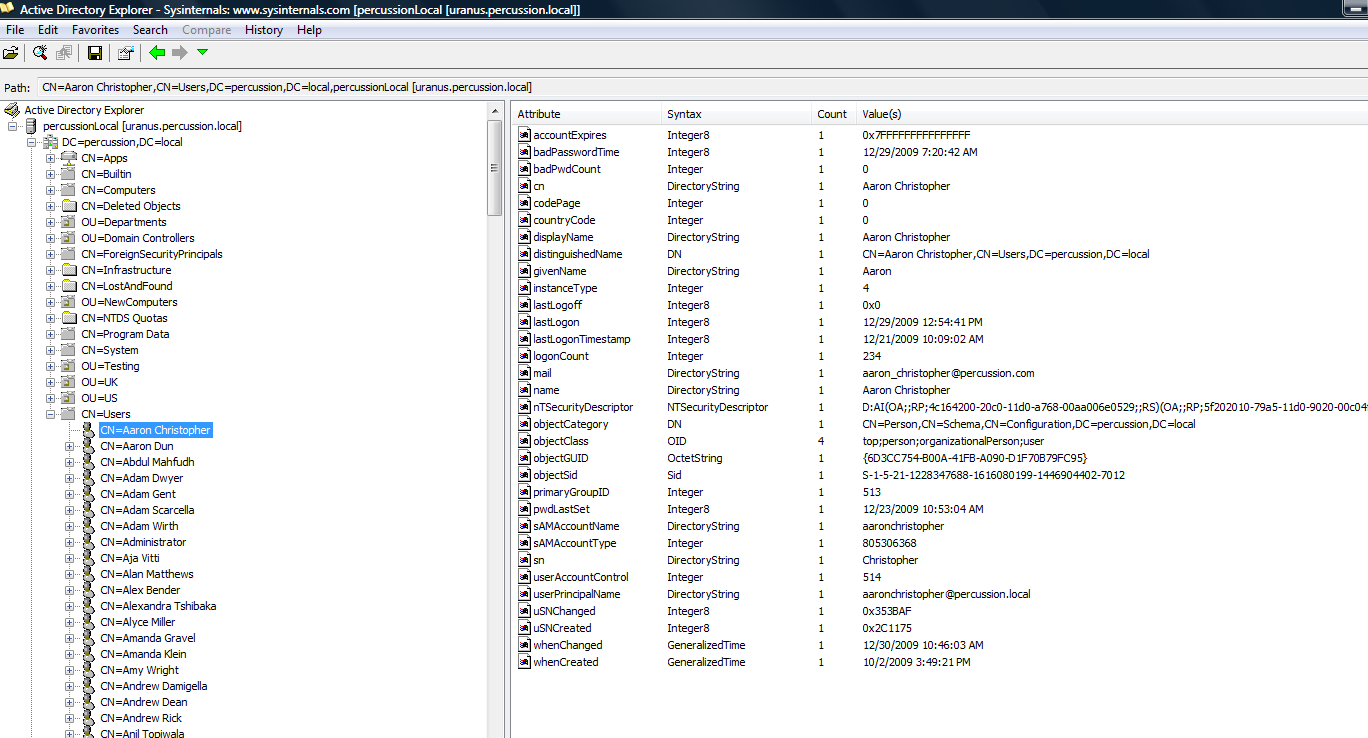Click the badPwdCount attribute icon
The height and width of the screenshot is (738, 1368).
click(x=524, y=169)
